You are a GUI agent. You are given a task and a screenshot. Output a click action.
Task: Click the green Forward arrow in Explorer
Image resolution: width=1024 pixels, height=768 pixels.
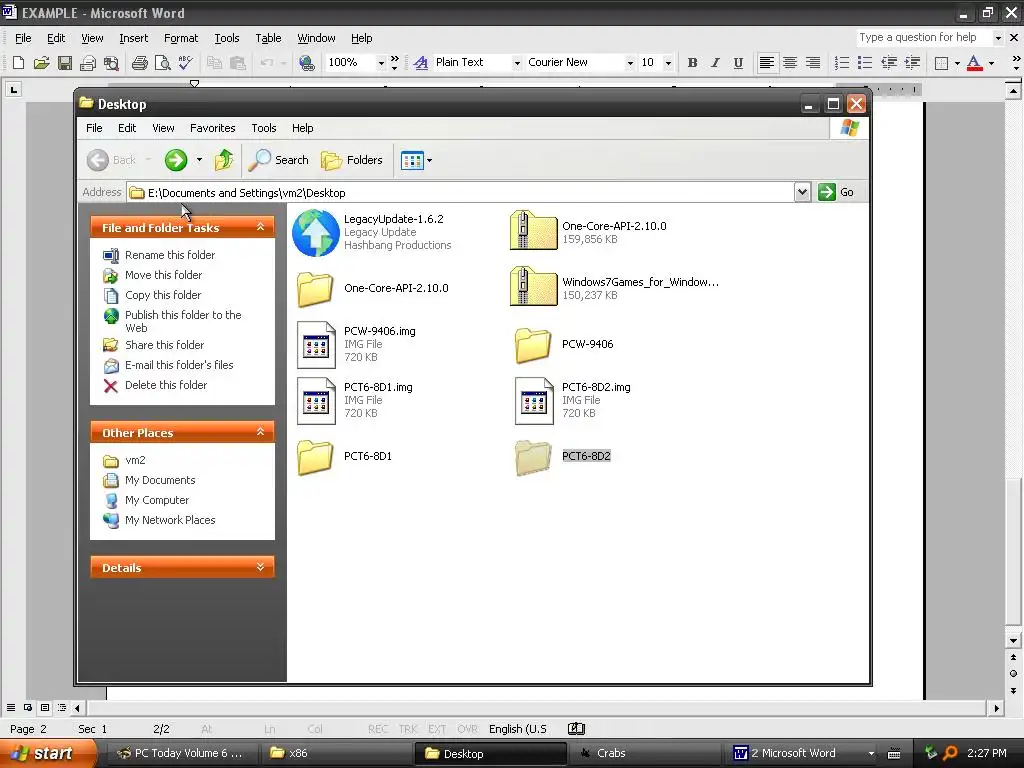point(176,160)
